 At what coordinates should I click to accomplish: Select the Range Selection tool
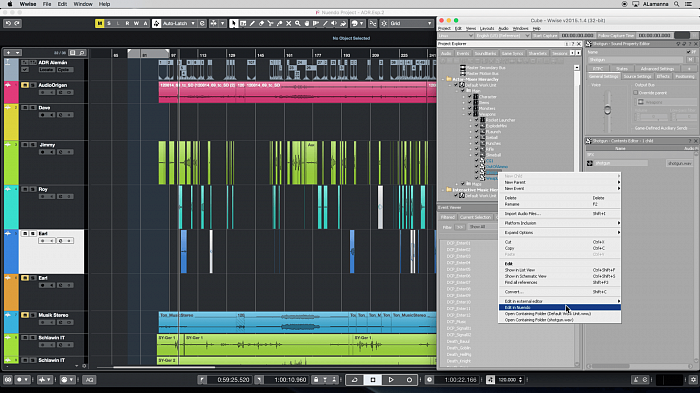point(243,23)
